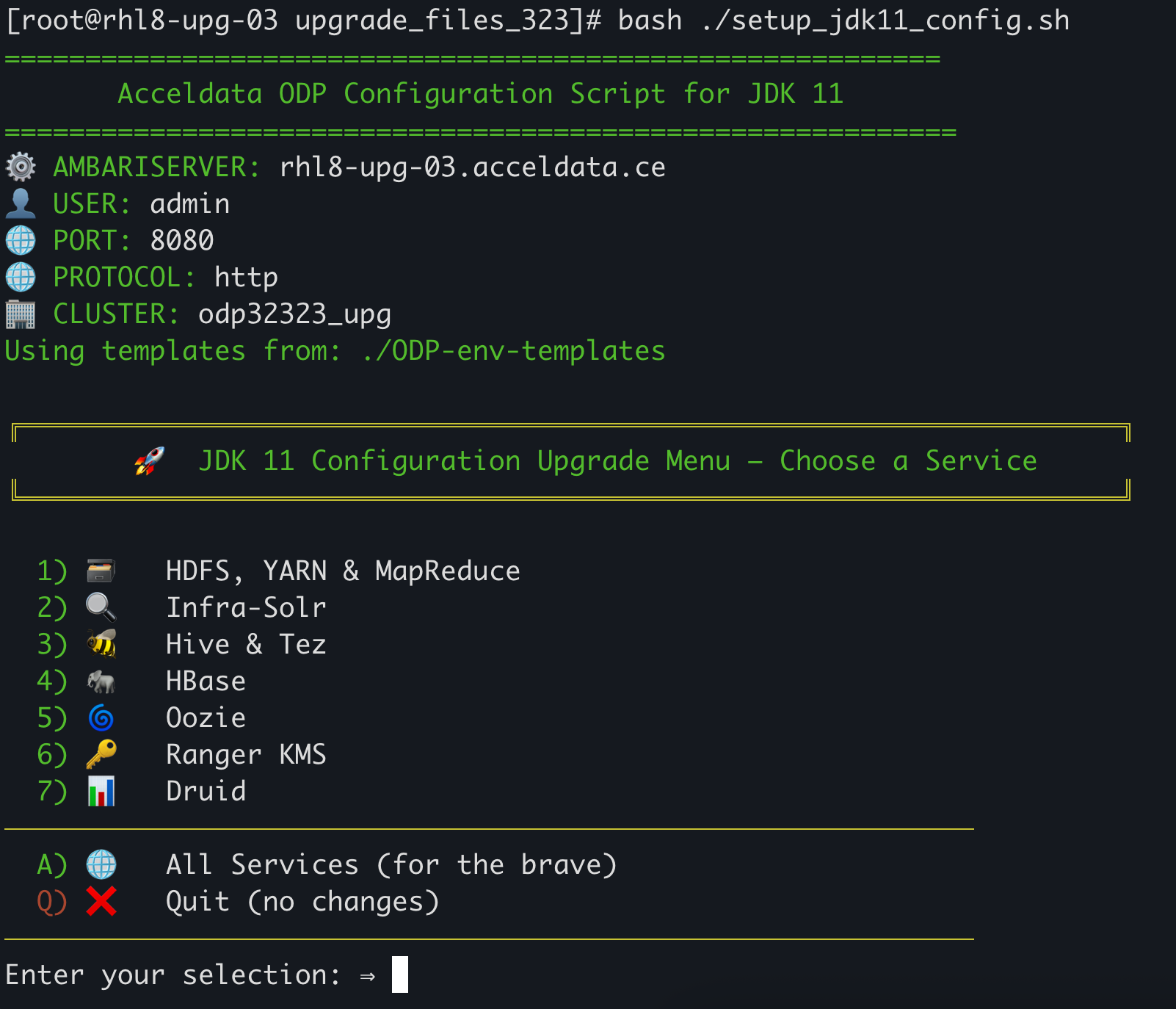The height and width of the screenshot is (1009, 1176).
Task: Click the file box icon beside HDFS
Action: (x=101, y=571)
